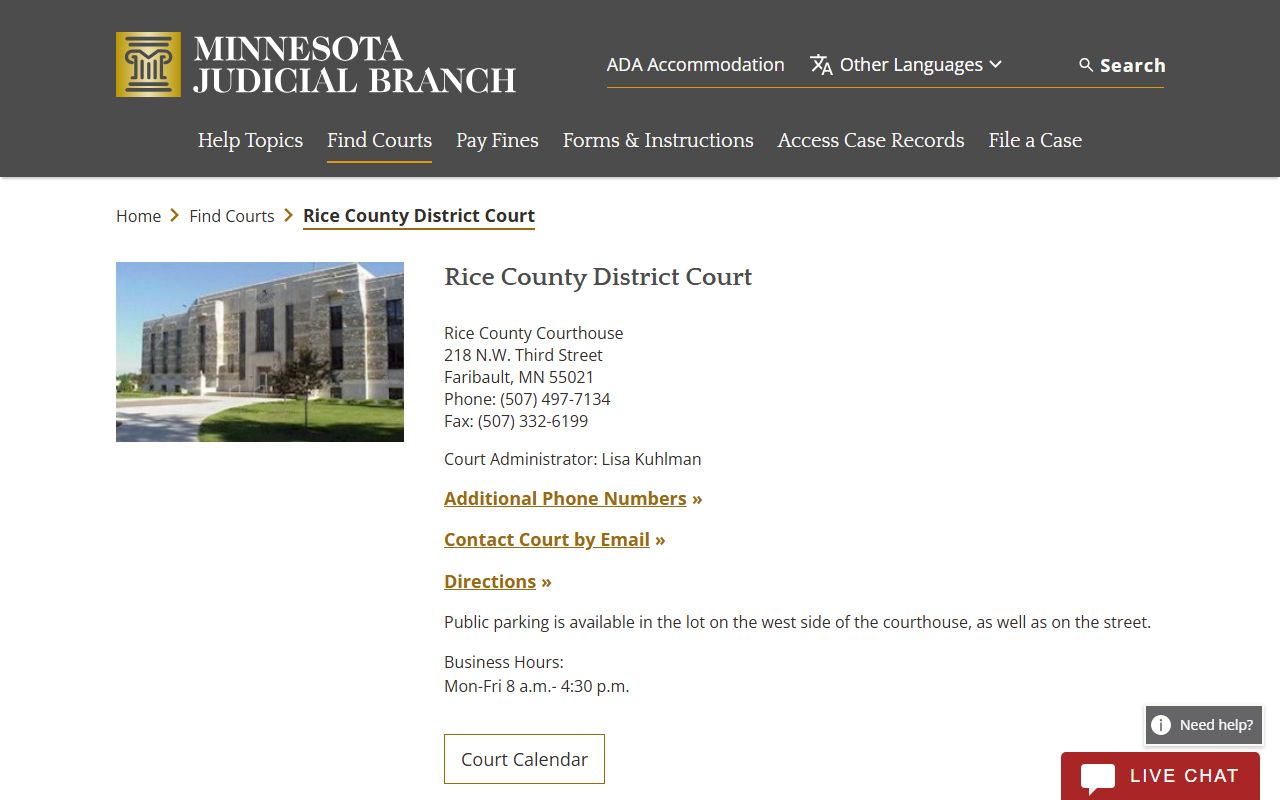The image size is (1280, 800).
Task: Click the Need help? button
Action: point(1203,725)
